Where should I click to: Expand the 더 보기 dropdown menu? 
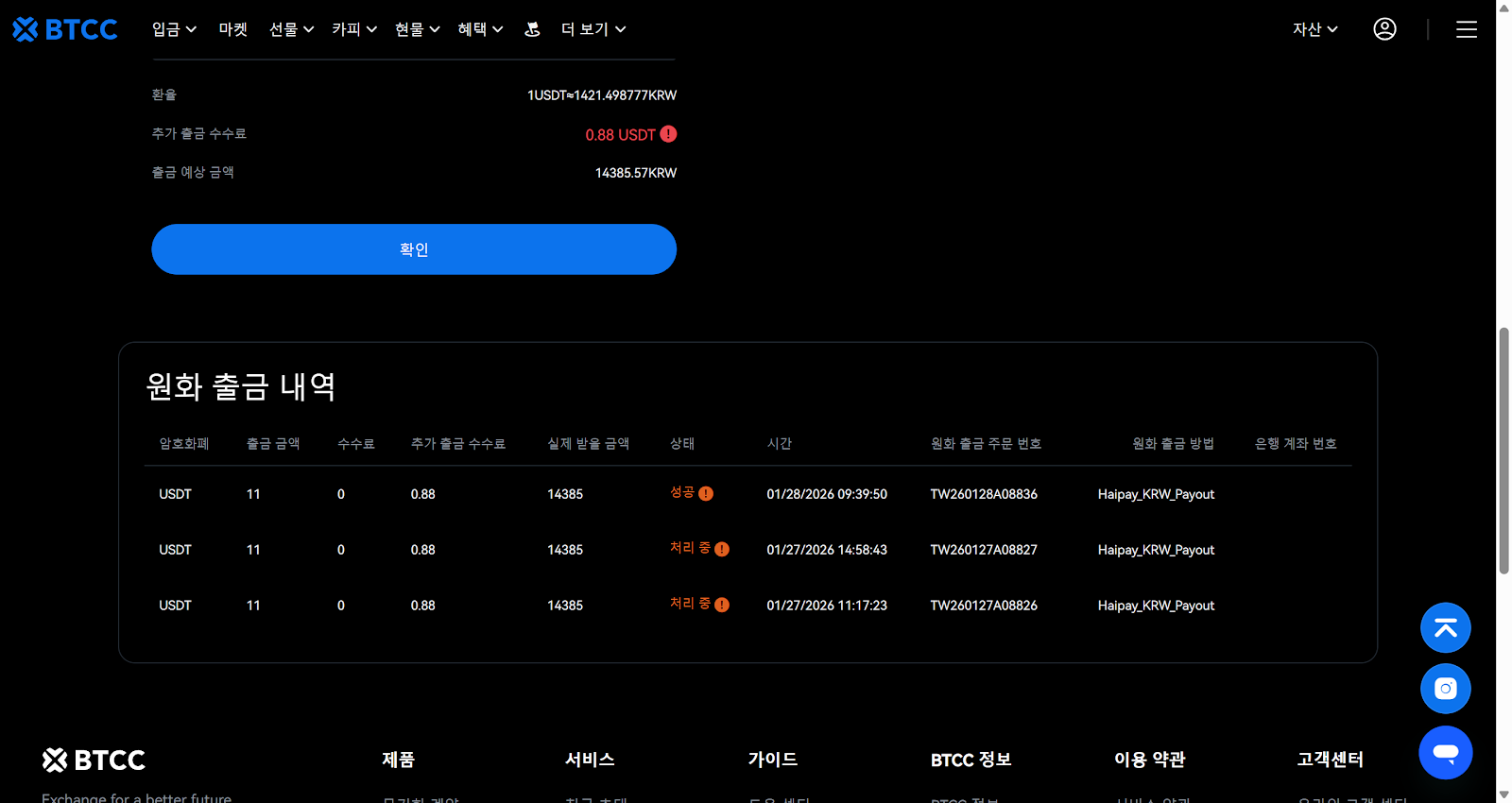click(x=593, y=29)
